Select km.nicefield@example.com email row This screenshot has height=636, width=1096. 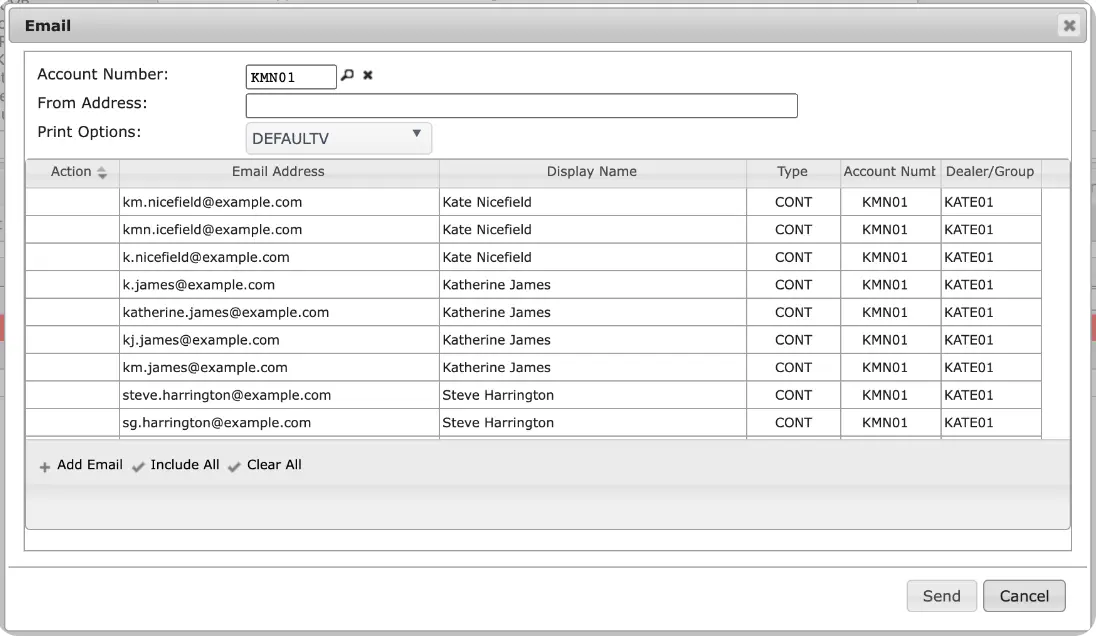tap(533, 202)
